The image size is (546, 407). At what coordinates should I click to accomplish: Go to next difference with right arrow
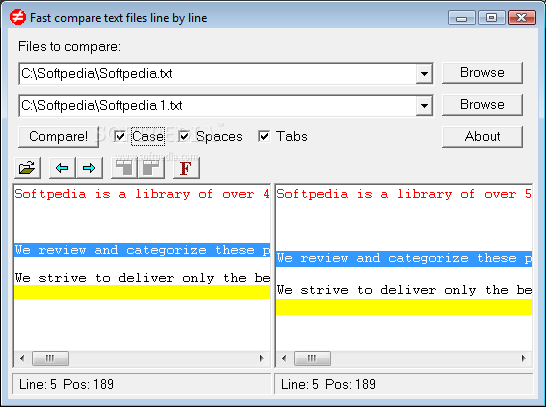pyautogui.click(x=89, y=168)
